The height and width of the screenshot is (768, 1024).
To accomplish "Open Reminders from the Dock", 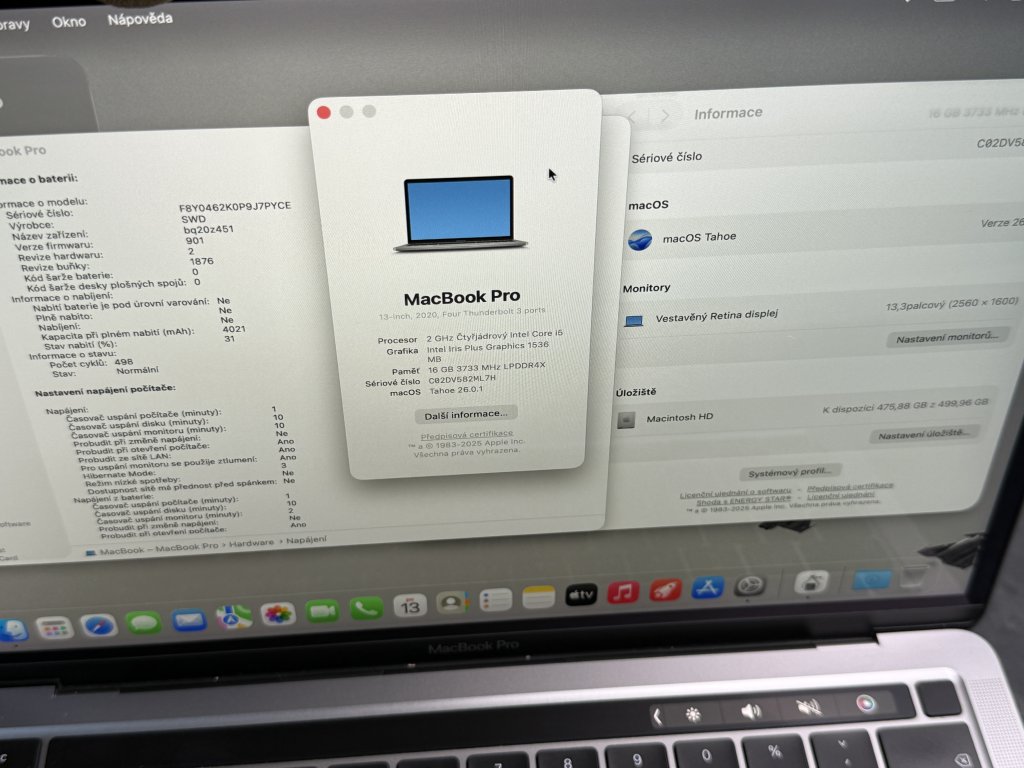I will tap(496, 600).
